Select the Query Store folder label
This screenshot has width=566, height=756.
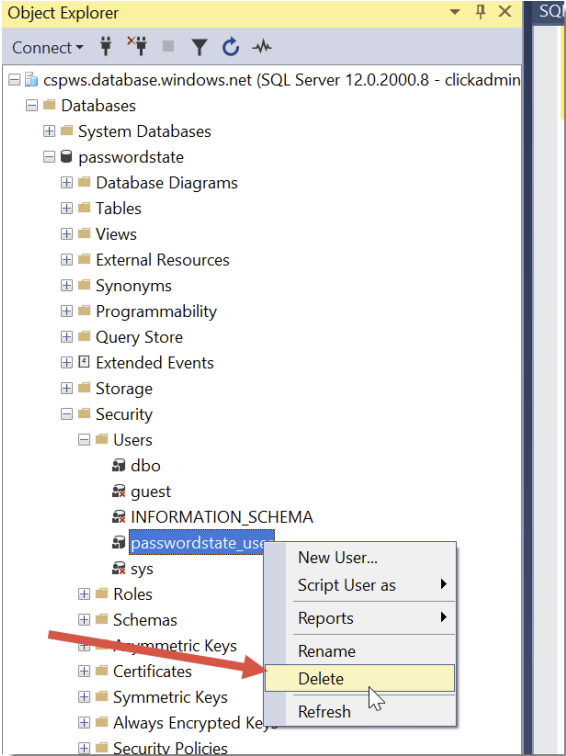point(139,337)
